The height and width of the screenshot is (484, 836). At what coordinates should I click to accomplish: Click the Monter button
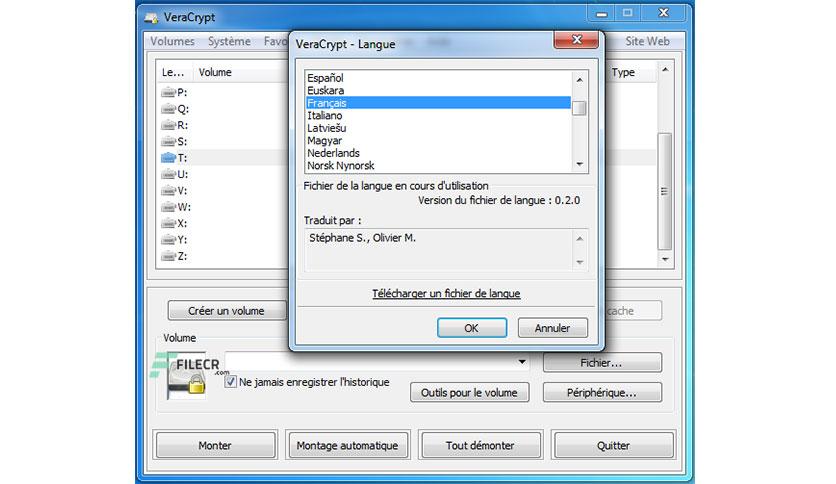215,445
